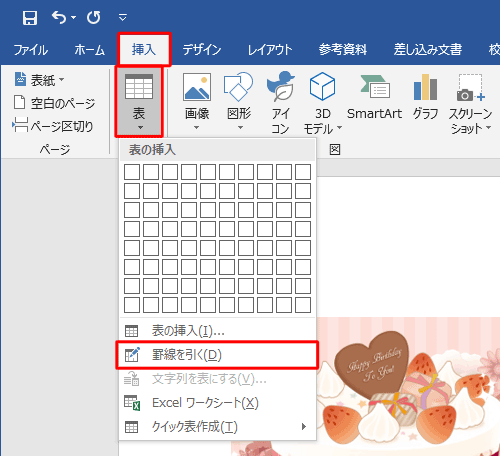Open the ファイル tab

coord(31,50)
